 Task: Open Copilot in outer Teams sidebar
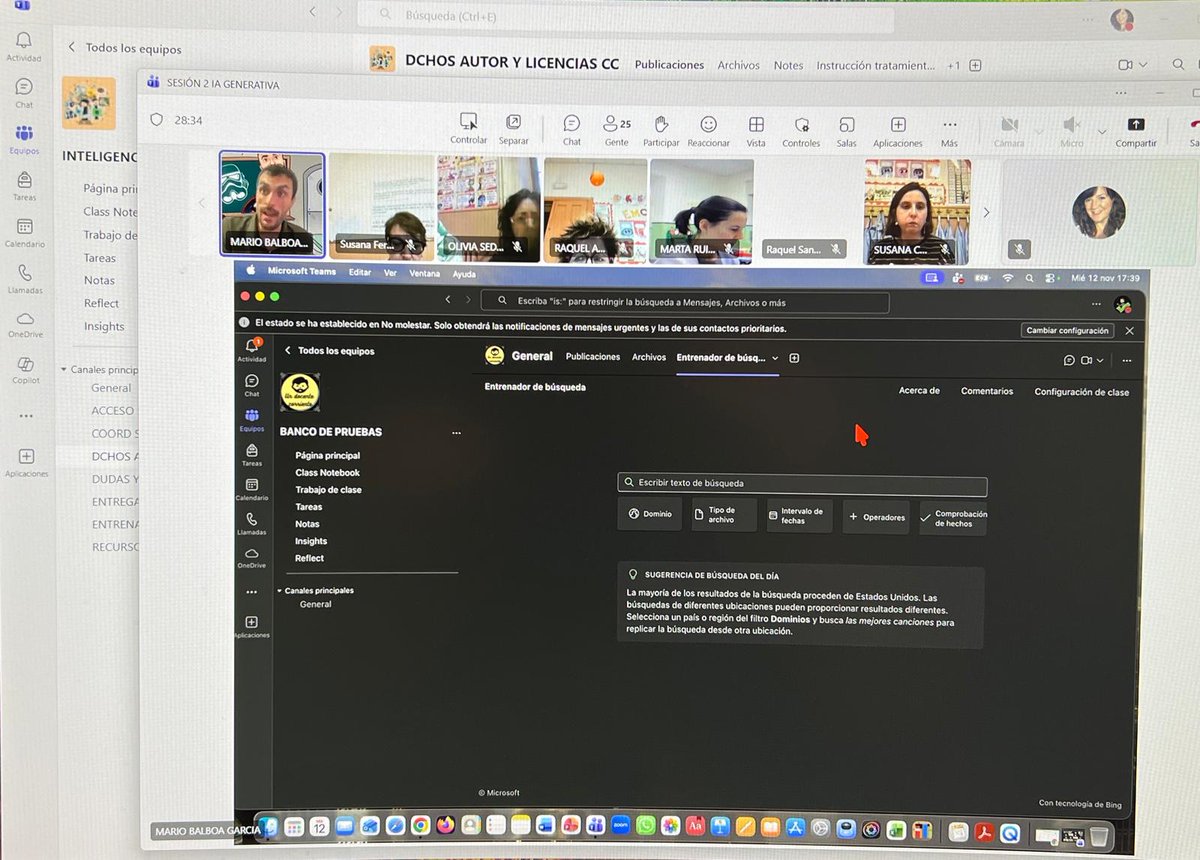pos(26,370)
